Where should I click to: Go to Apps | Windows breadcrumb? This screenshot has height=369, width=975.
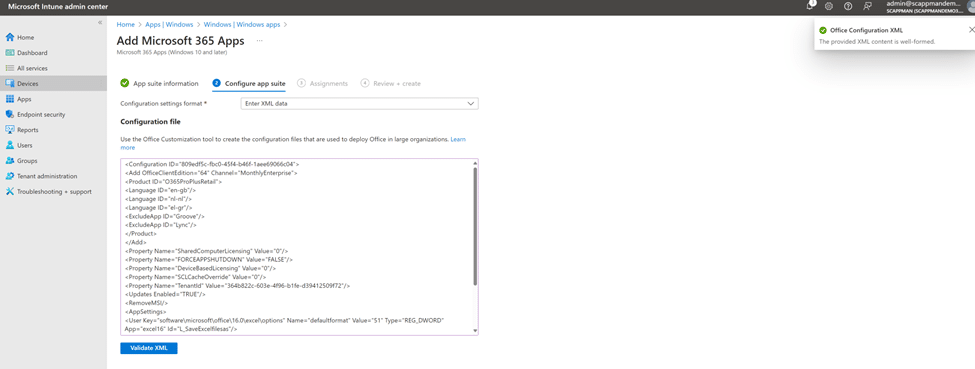click(x=169, y=24)
